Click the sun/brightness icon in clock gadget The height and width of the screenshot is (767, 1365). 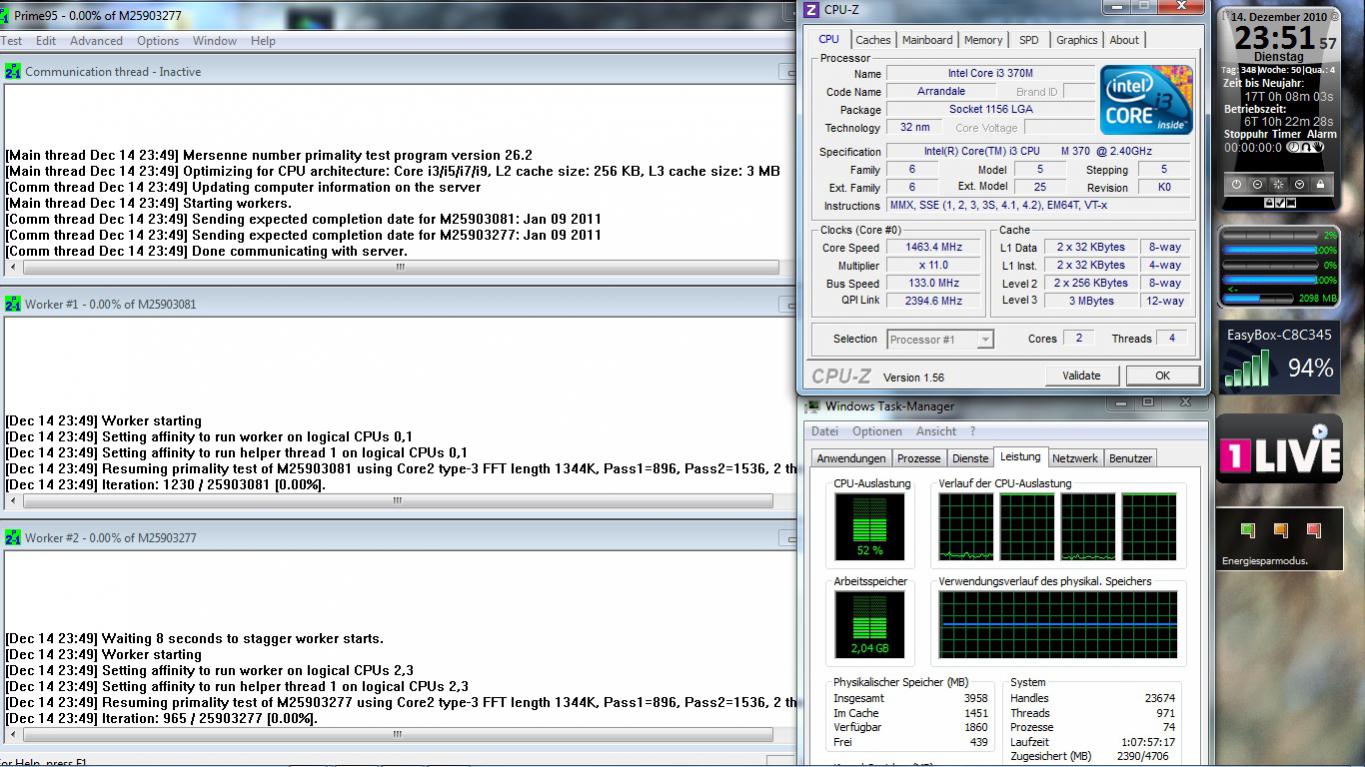click(1278, 184)
